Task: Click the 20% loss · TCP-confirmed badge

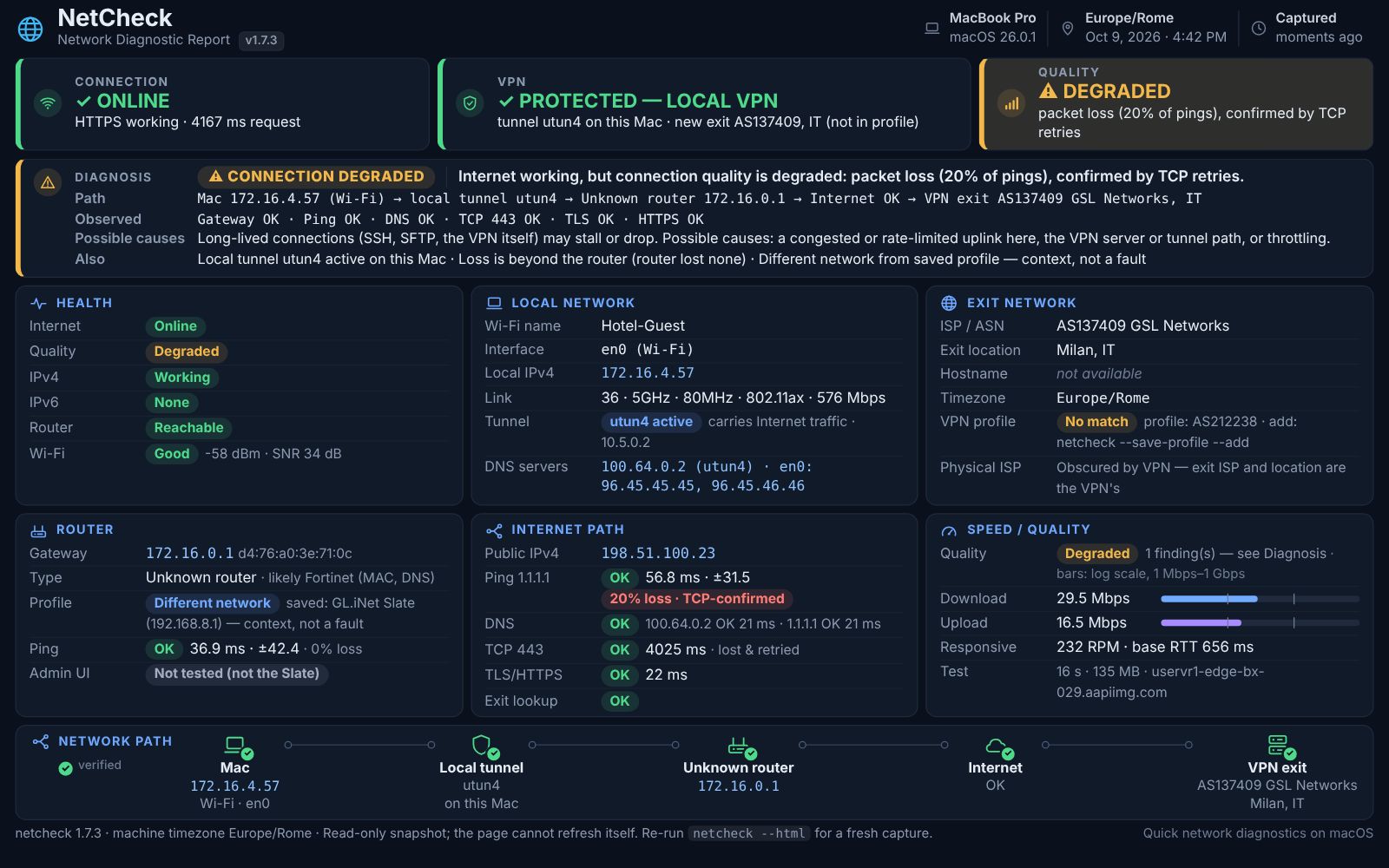Action: point(697,599)
